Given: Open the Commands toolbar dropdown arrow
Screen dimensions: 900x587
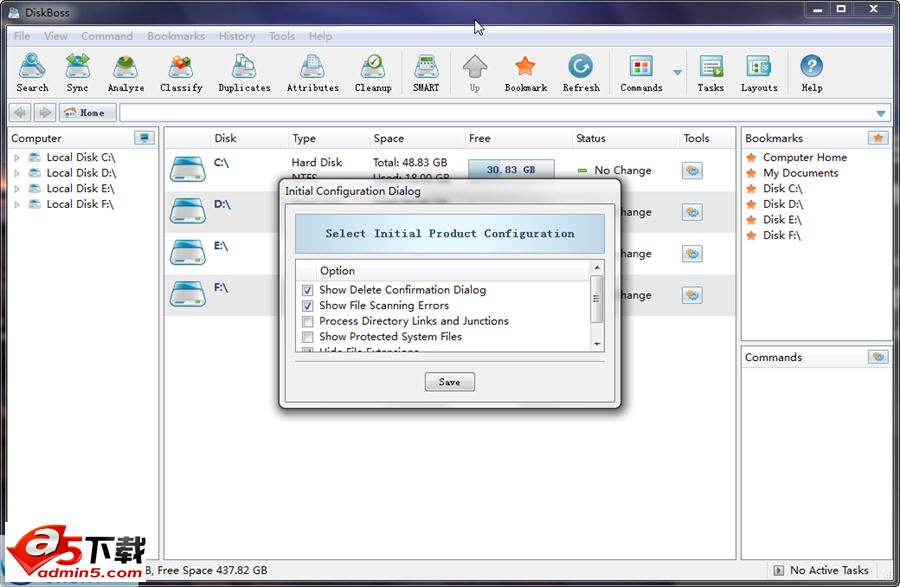Looking at the screenshot, I should [678, 73].
